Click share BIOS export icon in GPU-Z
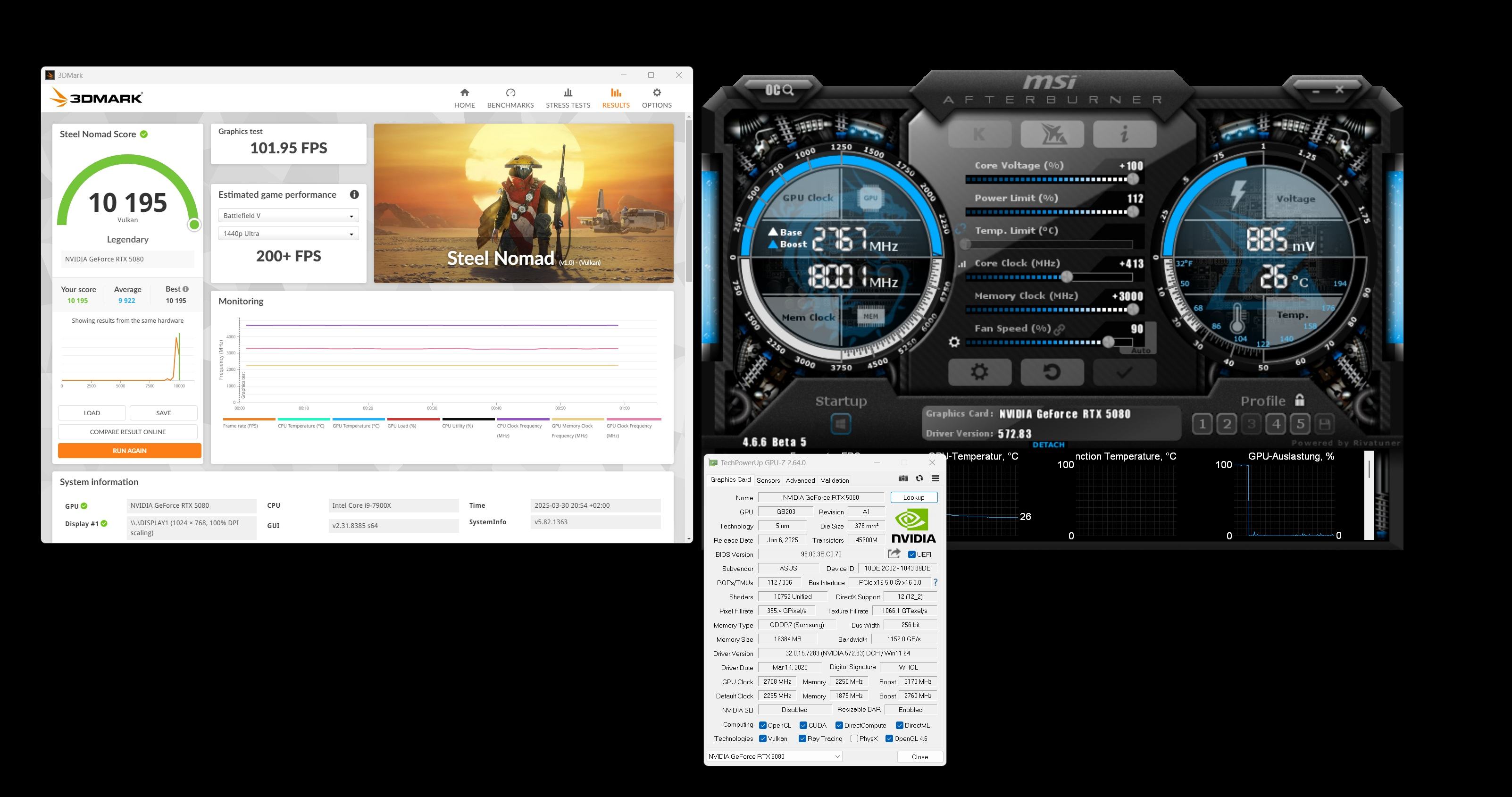This screenshot has width=1512, height=797. click(x=894, y=554)
